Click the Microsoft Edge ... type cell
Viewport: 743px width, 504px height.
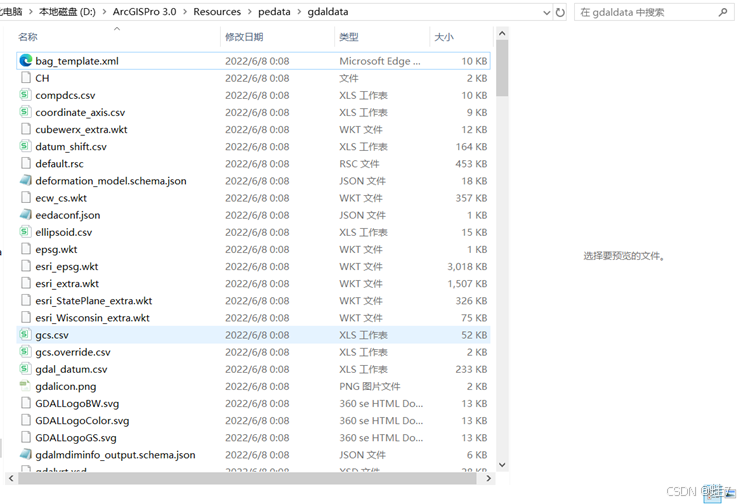tap(380, 61)
